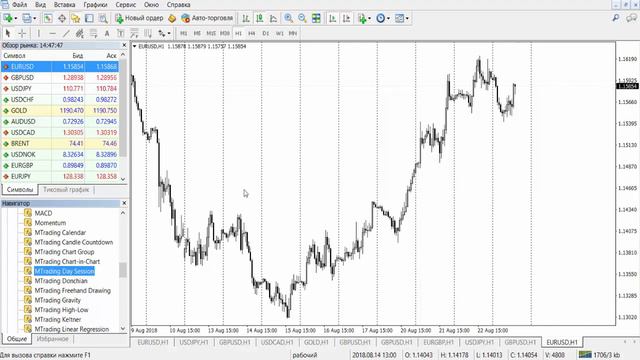The width and height of the screenshot is (640, 360).
Task: Open the Файл menu
Action: (19, 5)
